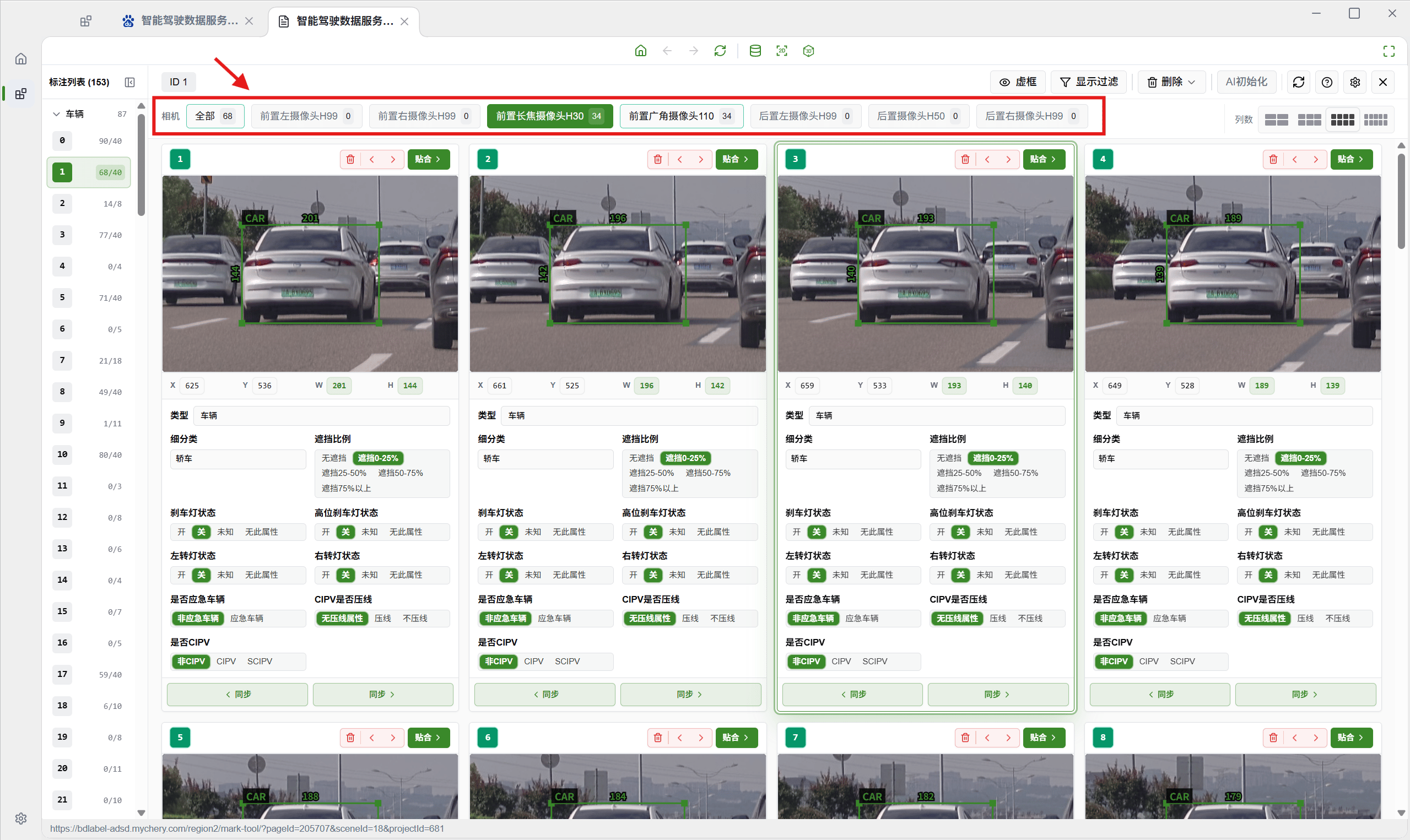Image resolution: width=1410 pixels, height=840 pixels.
Task: Select 前置左摄像头H99 camera tab
Action: (x=306, y=116)
